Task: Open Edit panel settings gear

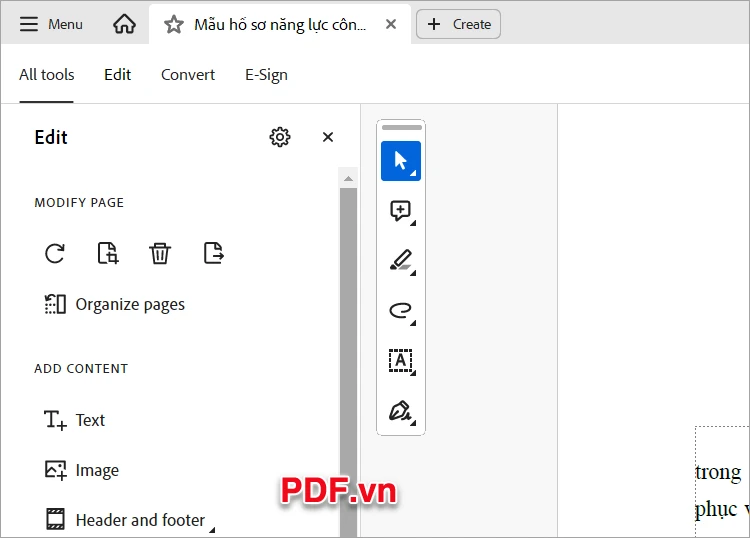Action: click(280, 137)
